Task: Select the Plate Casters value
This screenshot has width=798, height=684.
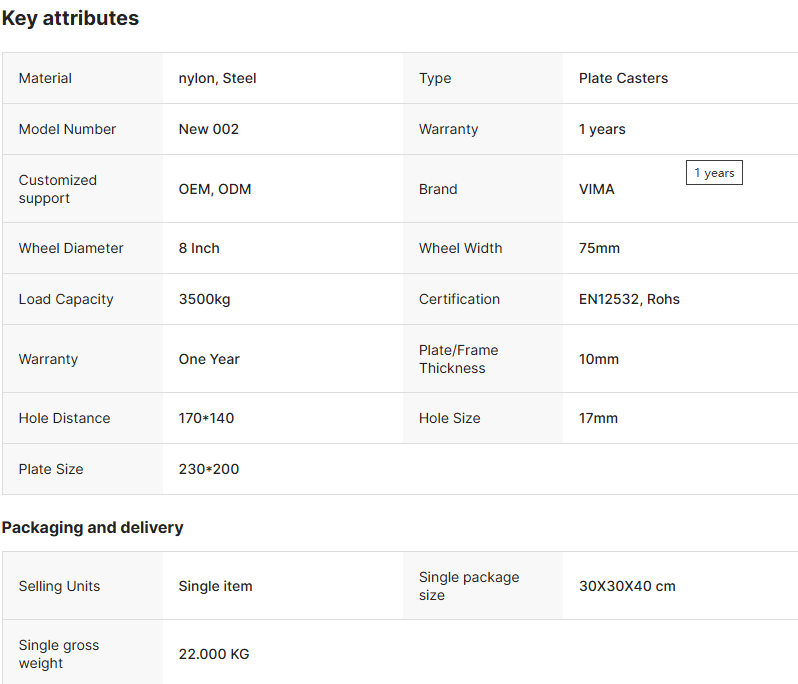Action: point(623,78)
